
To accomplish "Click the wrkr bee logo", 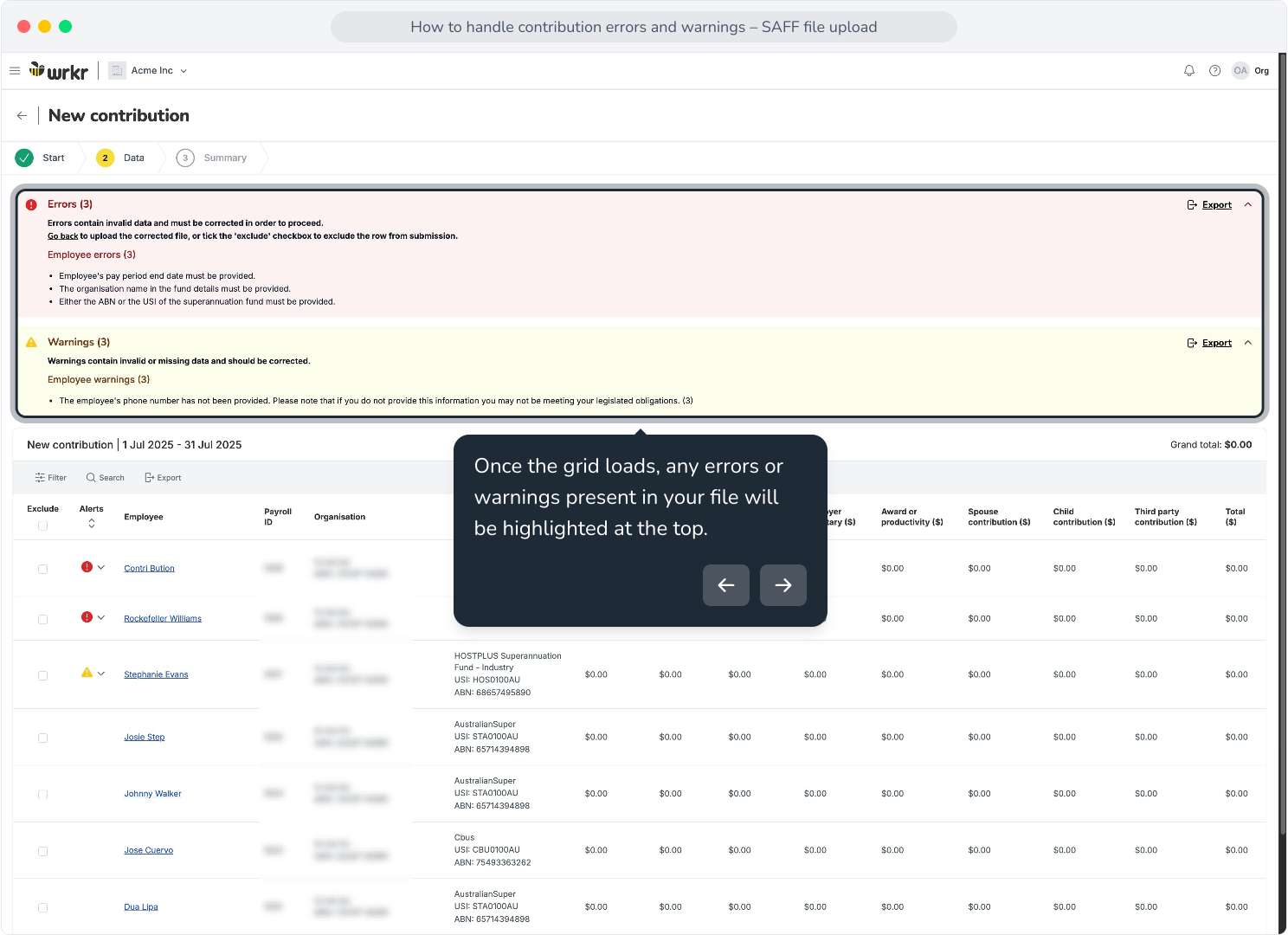I will pos(59,71).
